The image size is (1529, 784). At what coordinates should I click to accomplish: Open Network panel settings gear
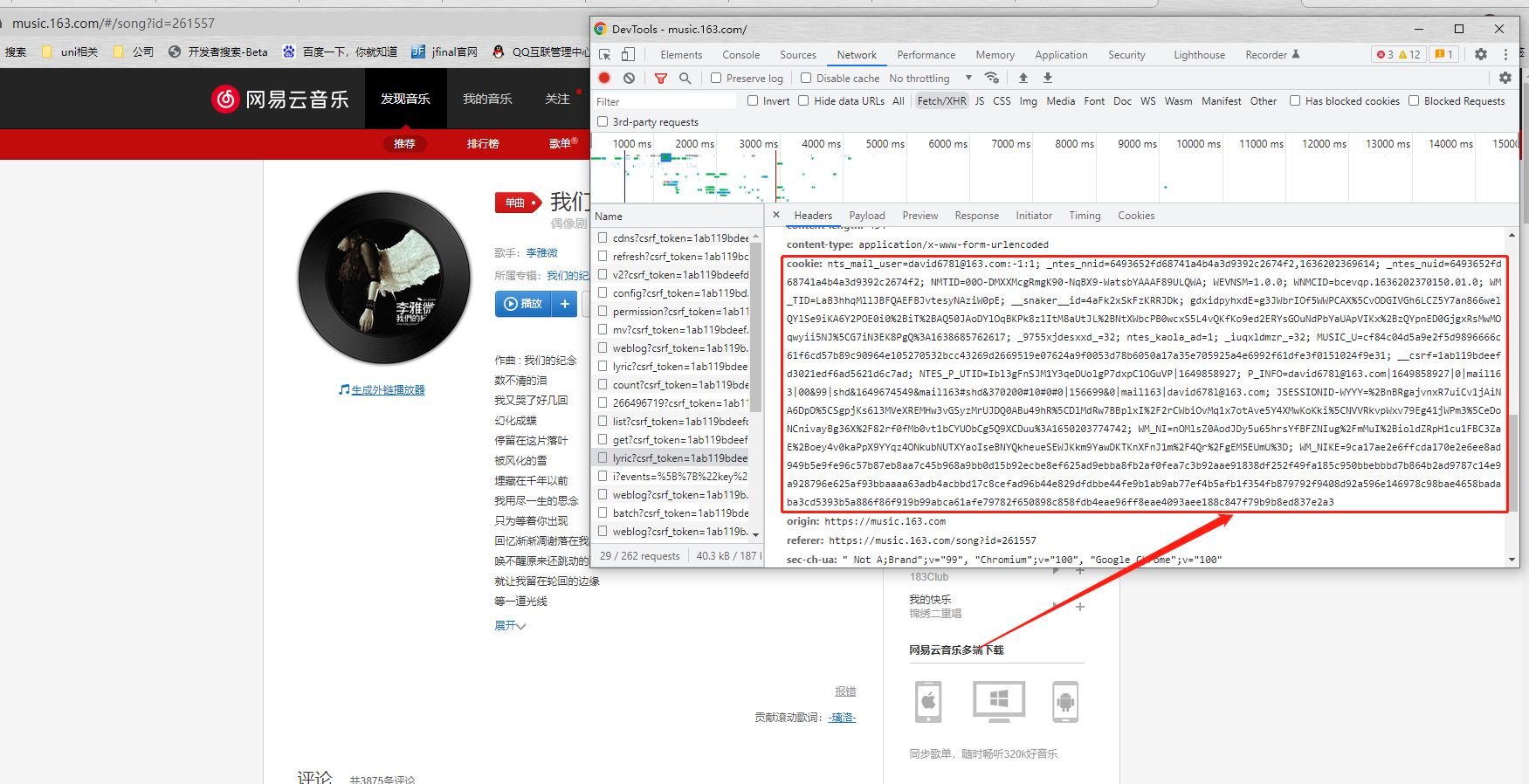coord(1505,78)
